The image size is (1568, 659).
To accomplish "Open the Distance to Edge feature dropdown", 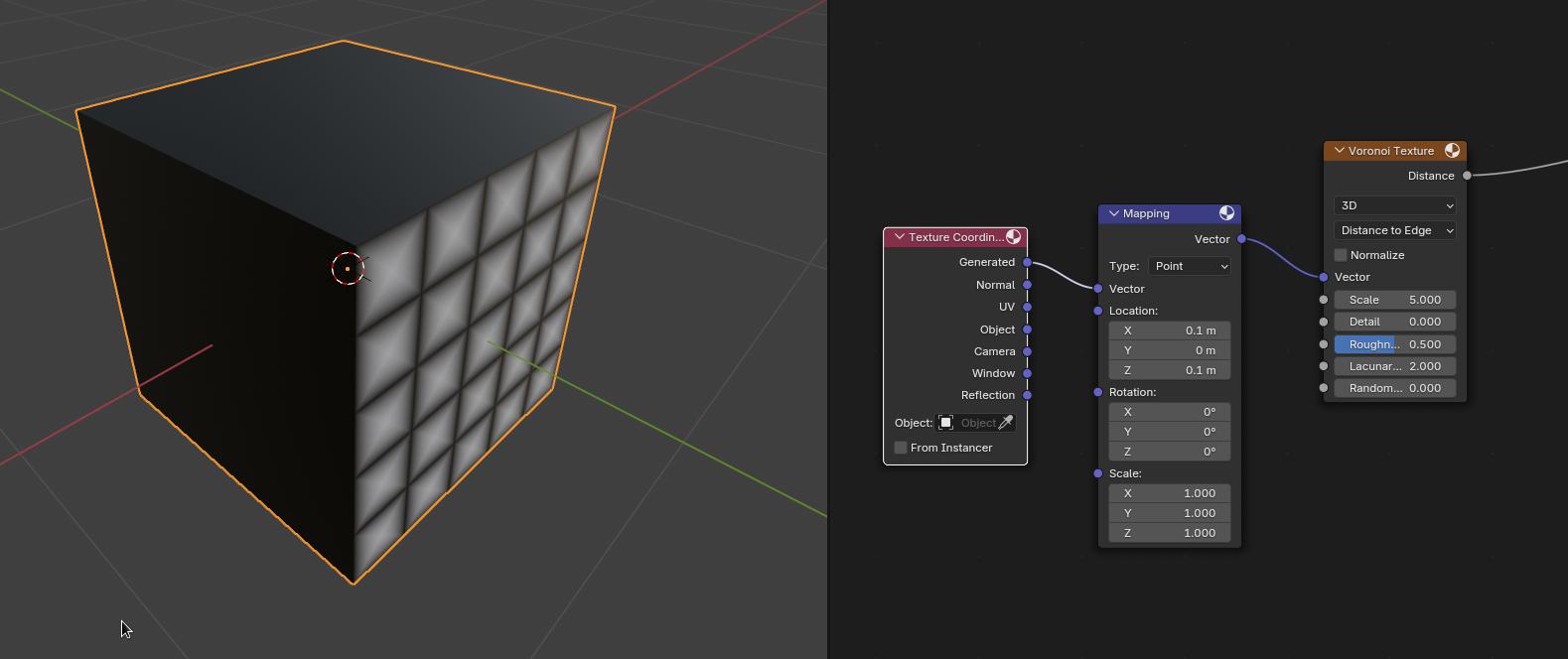I will [1395, 230].
